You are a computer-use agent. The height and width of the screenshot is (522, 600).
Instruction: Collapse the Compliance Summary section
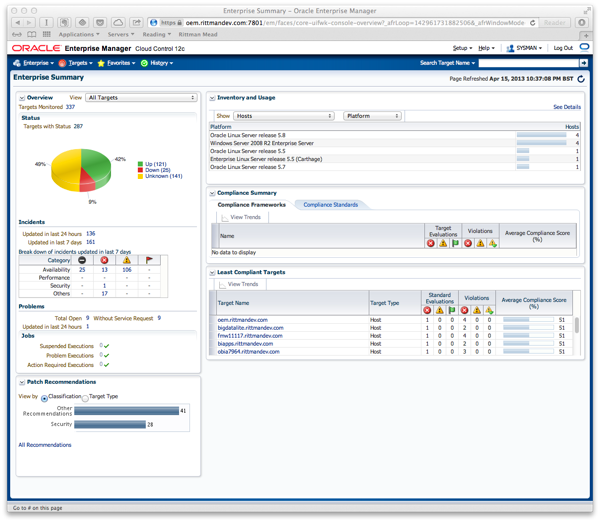212,193
